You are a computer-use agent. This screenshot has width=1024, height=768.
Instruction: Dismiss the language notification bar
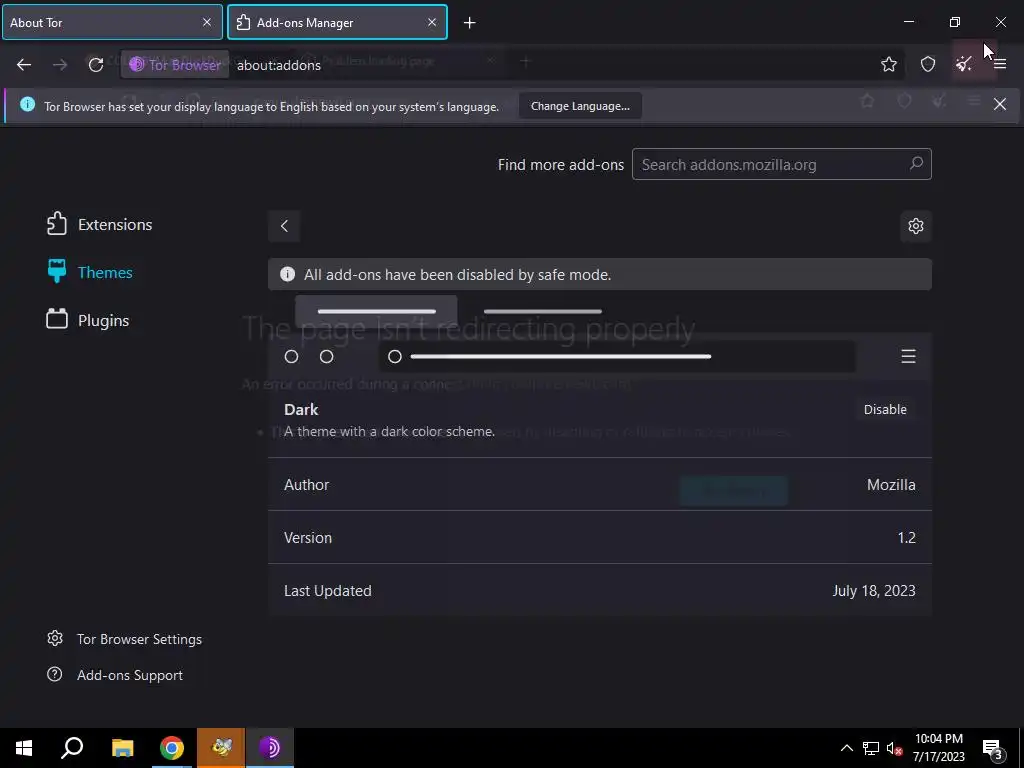(999, 104)
